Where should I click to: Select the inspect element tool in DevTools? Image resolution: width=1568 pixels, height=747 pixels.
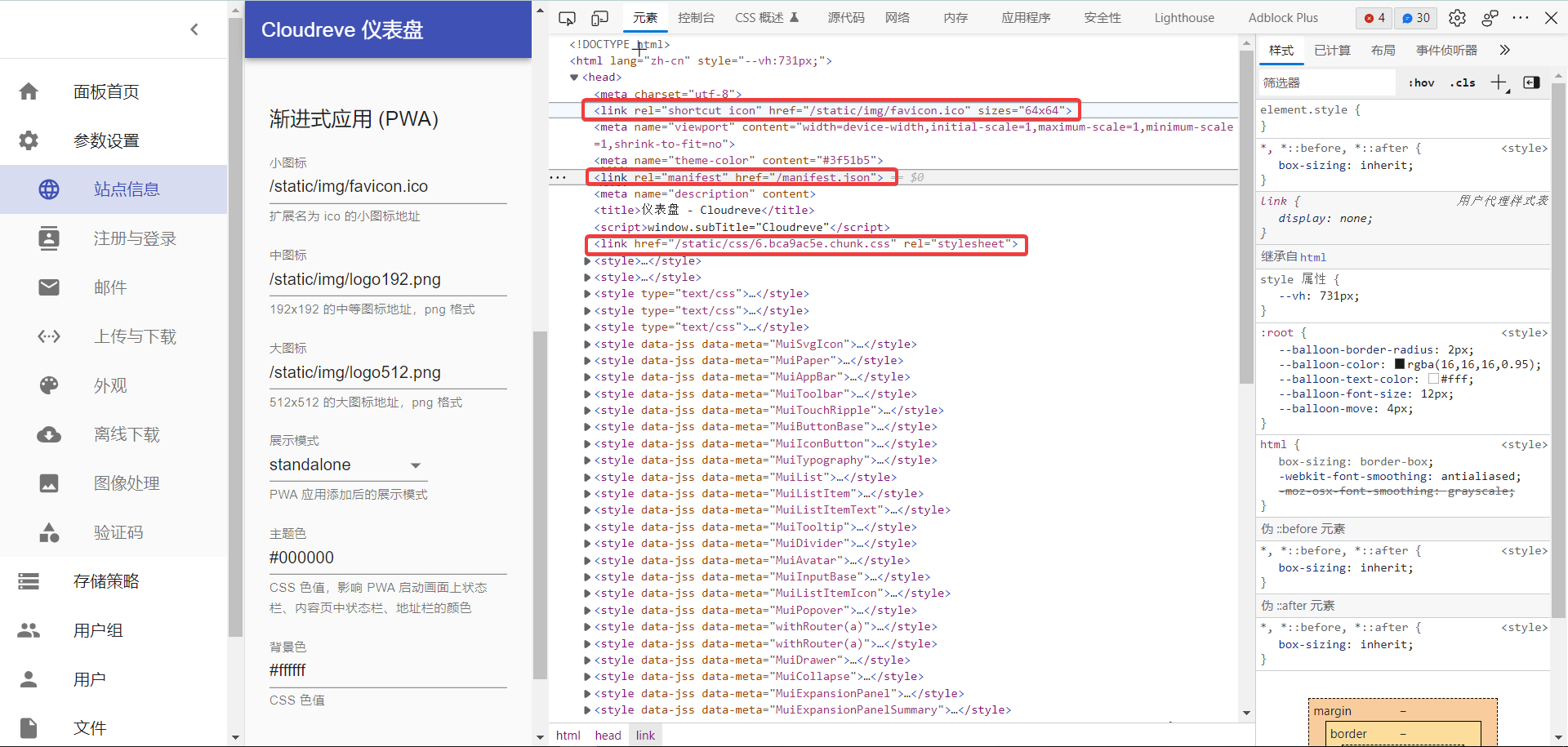pyautogui.click(x=567, y=17)
